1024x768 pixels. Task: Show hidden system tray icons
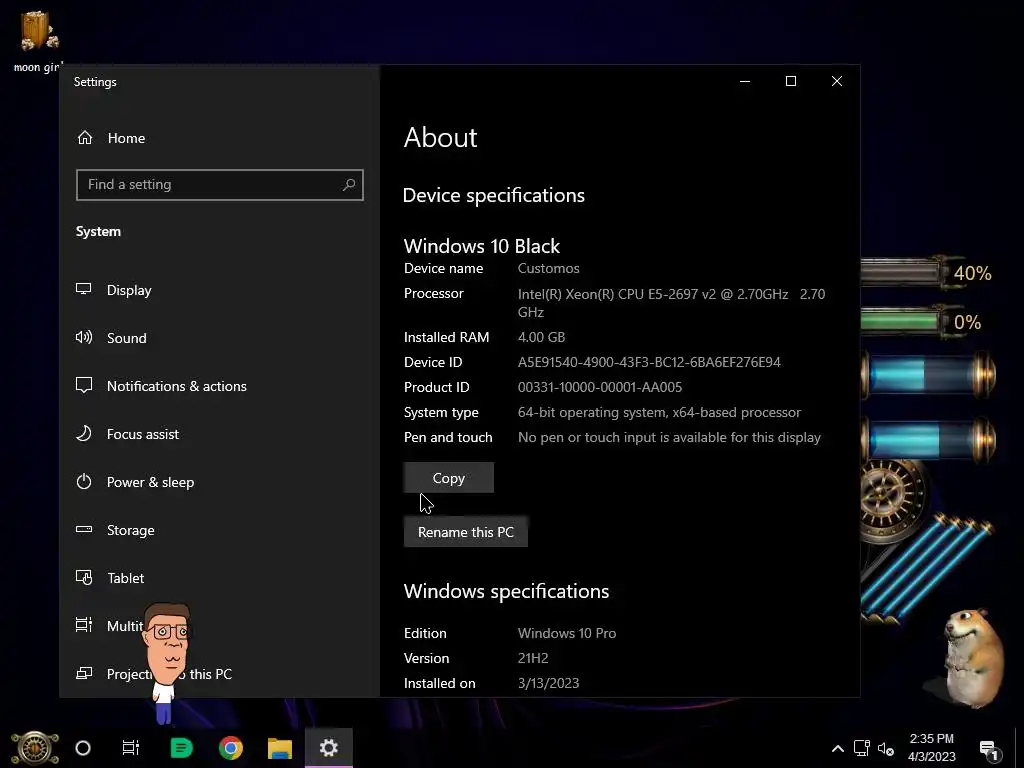pyautogui.click(x=837, y=749)
